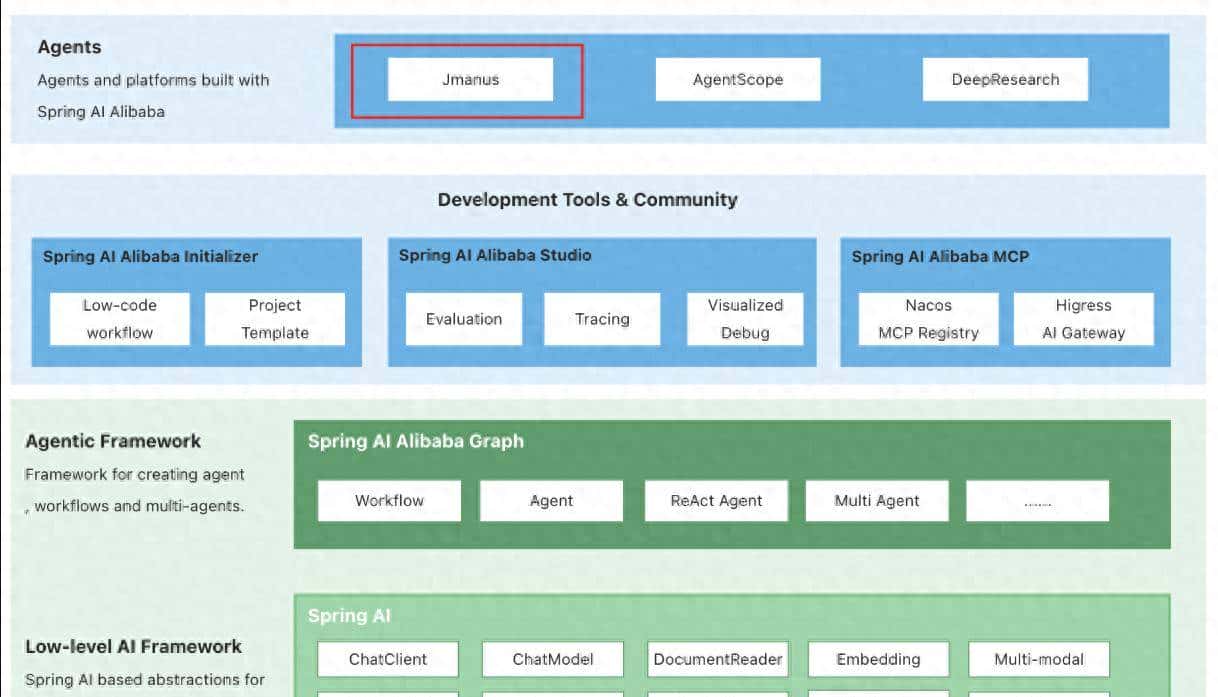The height and width of the screenshot is (697, 1218).
Task: Select the Higress AI Gateway box
Action: click(x=1083, y=319)
